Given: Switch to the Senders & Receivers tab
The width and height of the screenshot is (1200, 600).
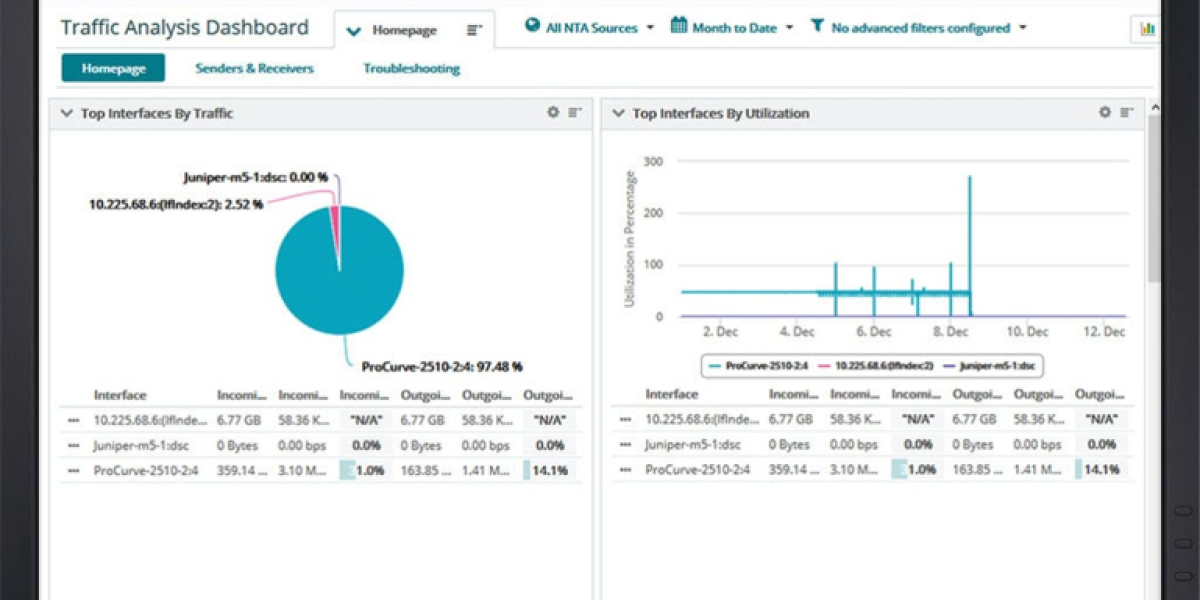Looking at the screenshot, I should [252, 68].
